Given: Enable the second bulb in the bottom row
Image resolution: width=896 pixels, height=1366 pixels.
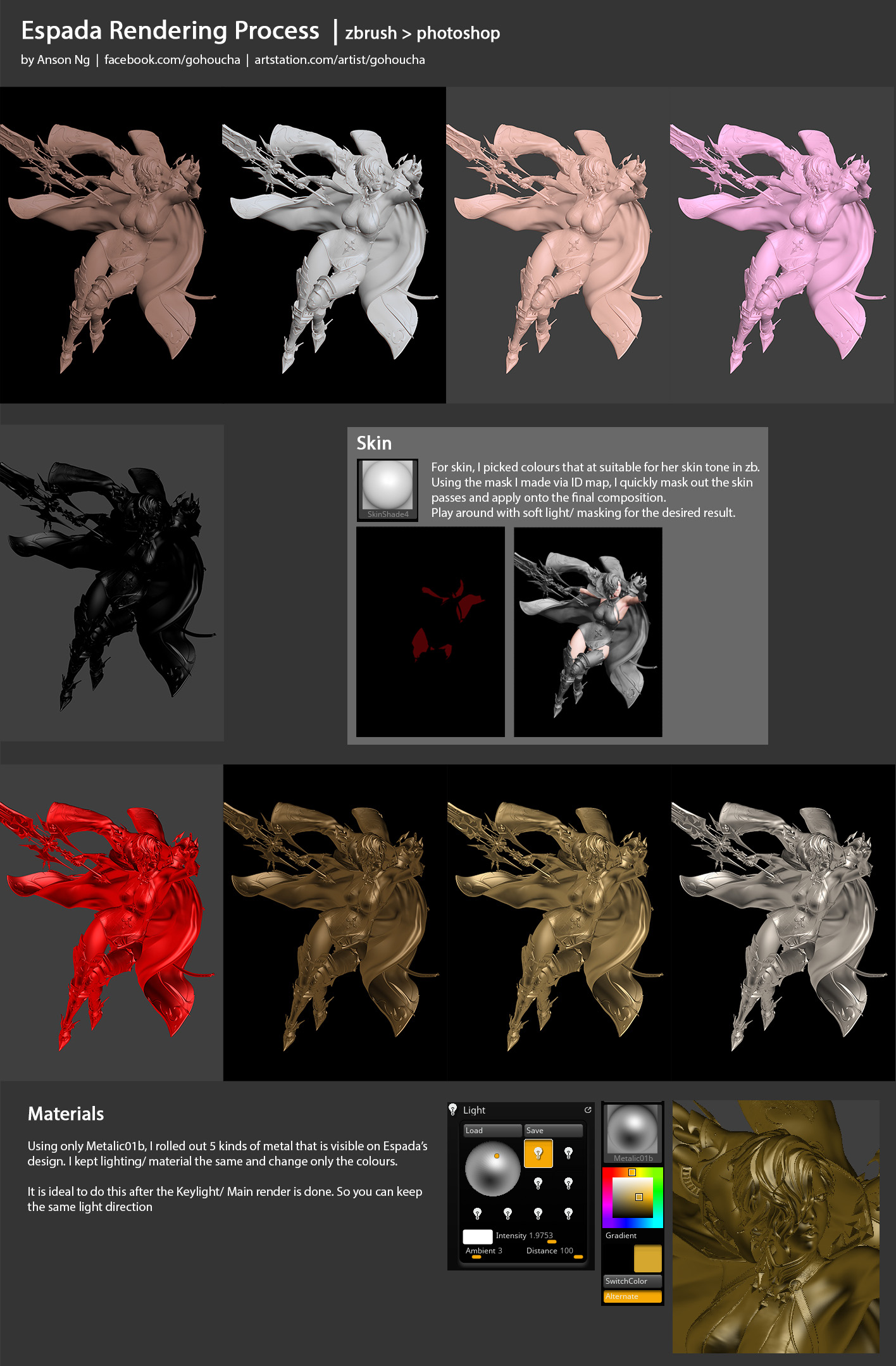Looking at the screenshot, I should click(507, 1214).
